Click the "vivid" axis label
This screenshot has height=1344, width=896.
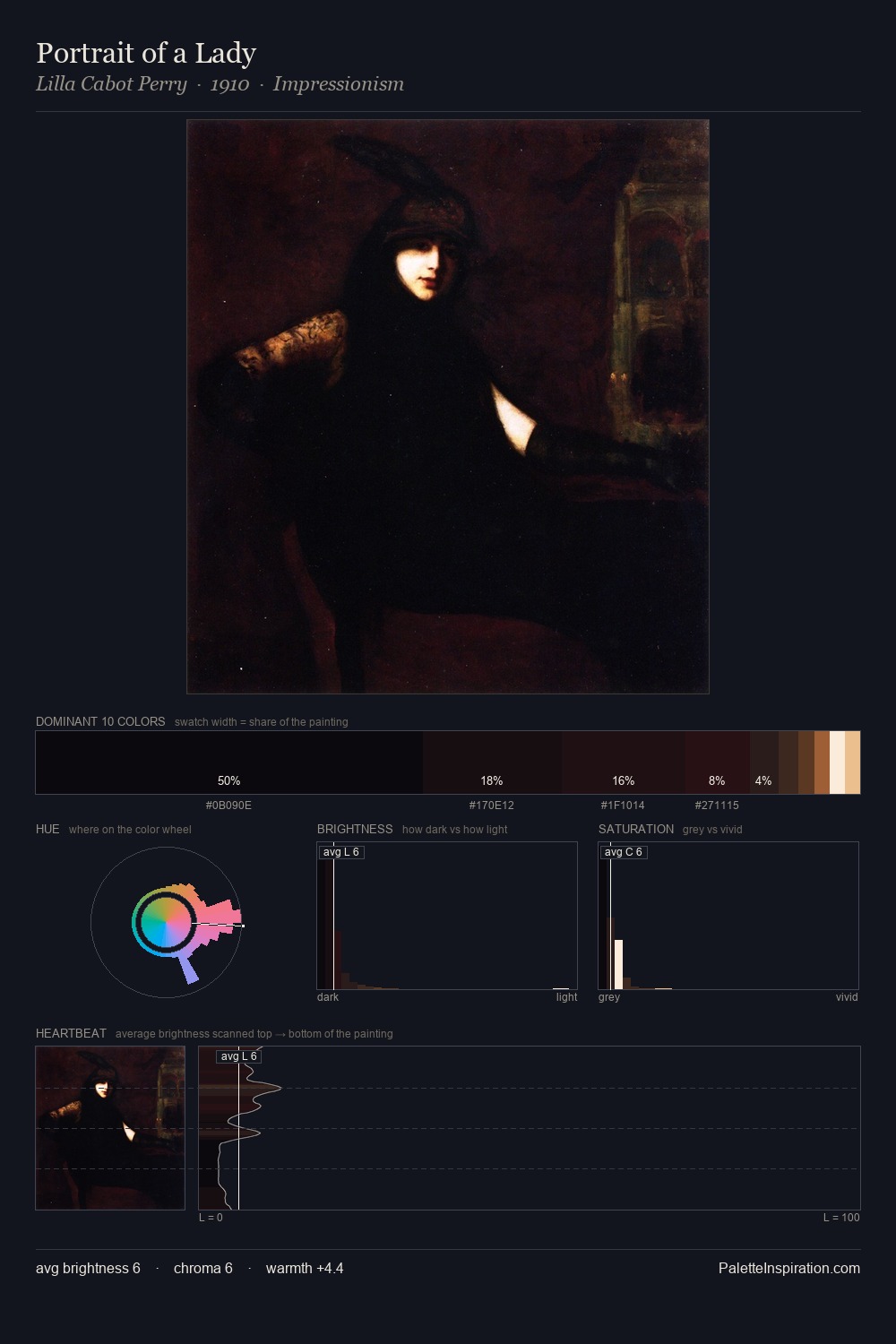tap(847, 997)
